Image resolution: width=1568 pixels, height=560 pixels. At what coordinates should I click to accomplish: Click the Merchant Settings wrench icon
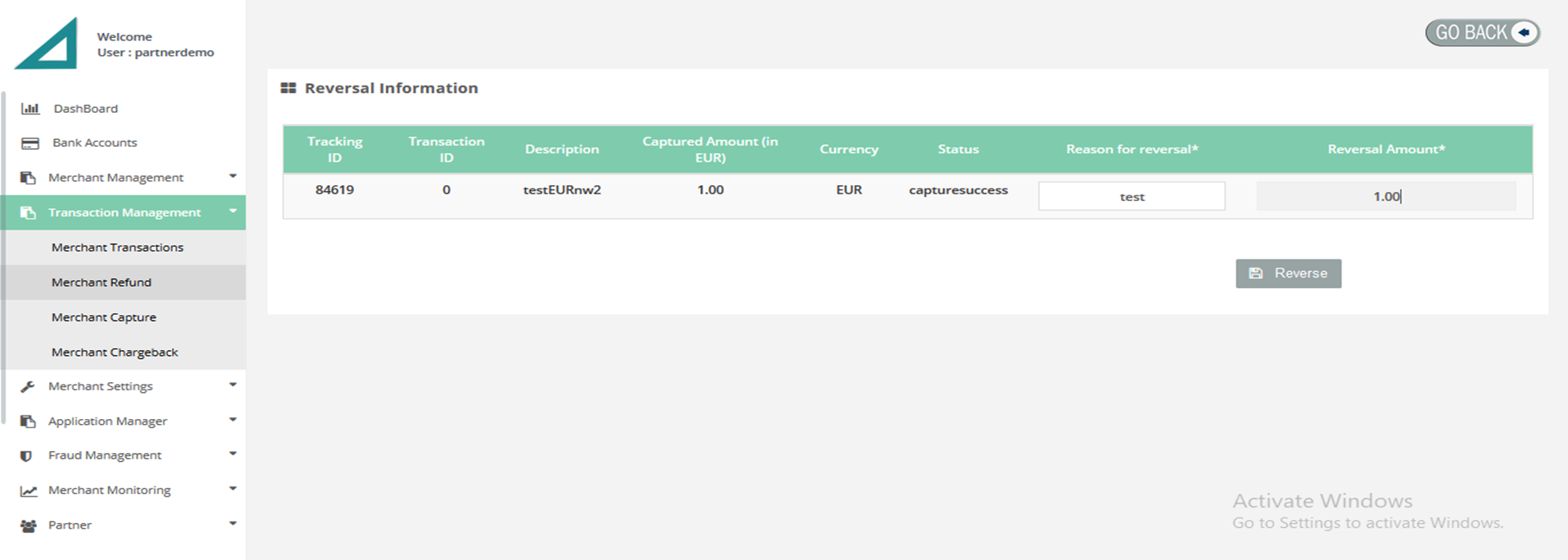(x=28, y=386)
